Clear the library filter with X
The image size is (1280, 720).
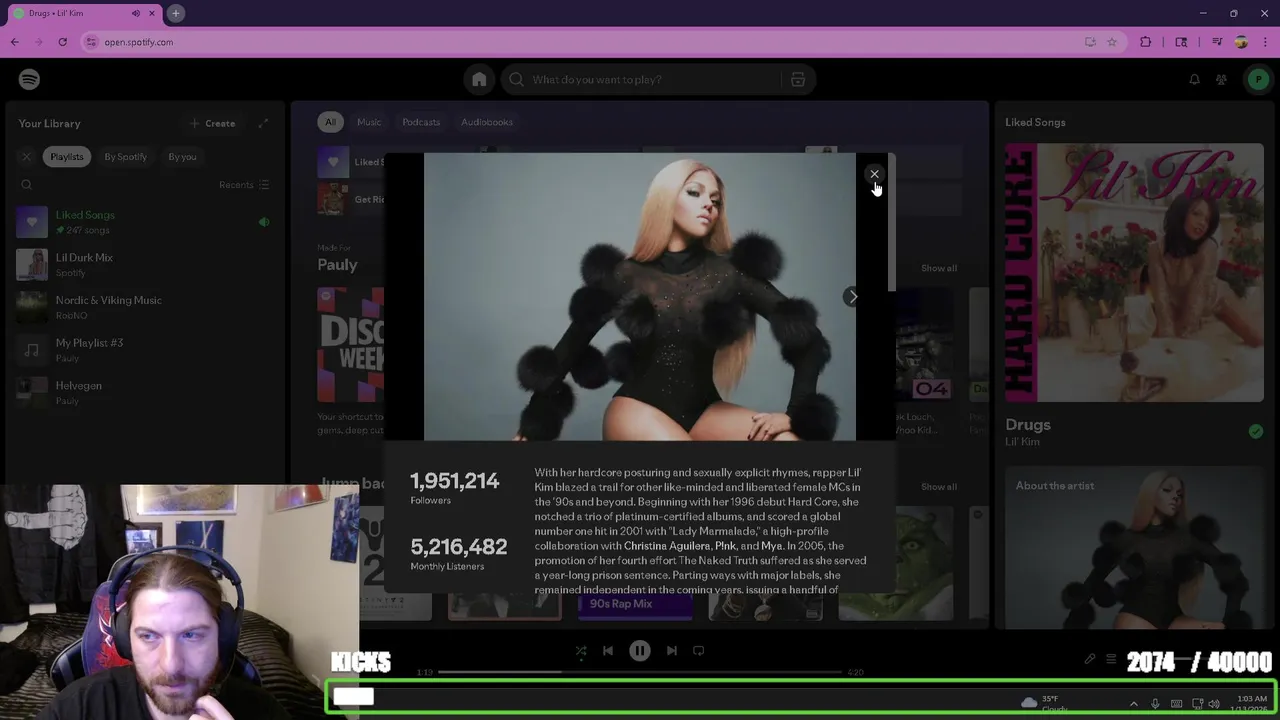tap(27, 157)
